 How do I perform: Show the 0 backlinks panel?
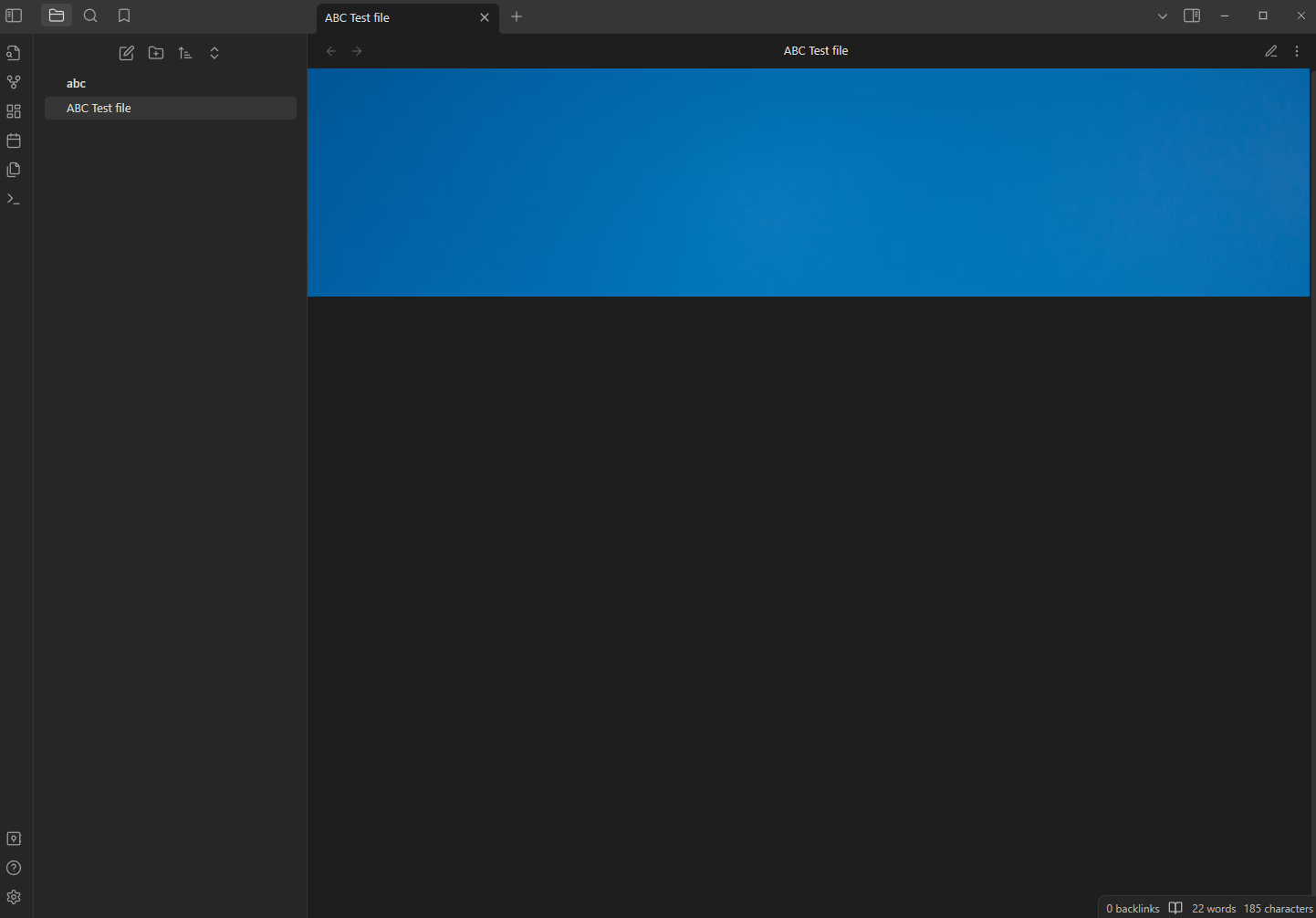(1132, 908)
